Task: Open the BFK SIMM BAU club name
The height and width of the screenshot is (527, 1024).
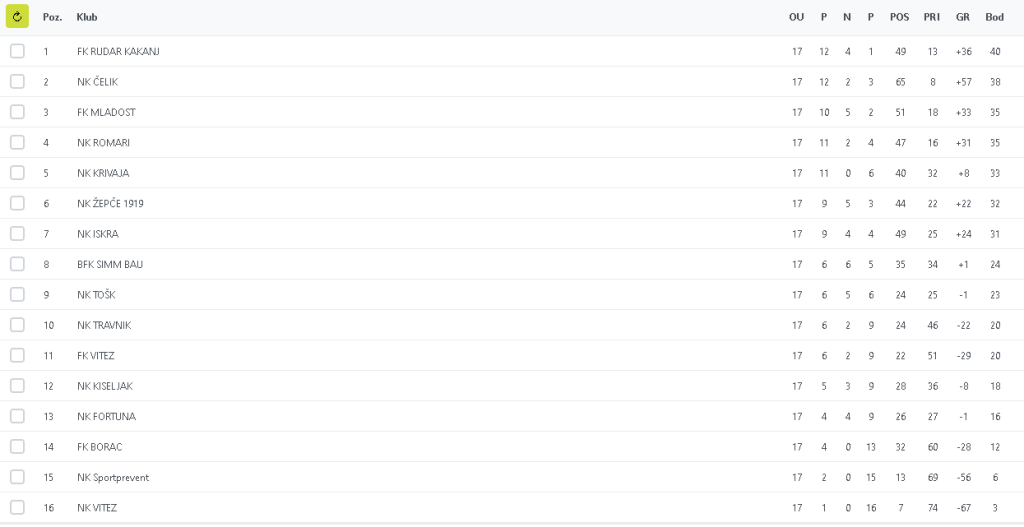Action: tap(110, 264)
